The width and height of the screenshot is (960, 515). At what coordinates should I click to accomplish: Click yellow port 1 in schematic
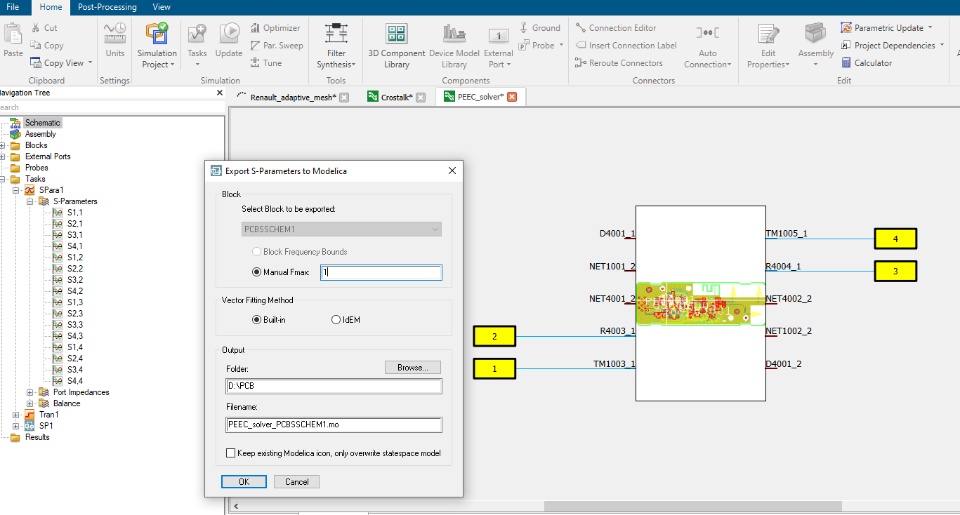pos(494,369)
